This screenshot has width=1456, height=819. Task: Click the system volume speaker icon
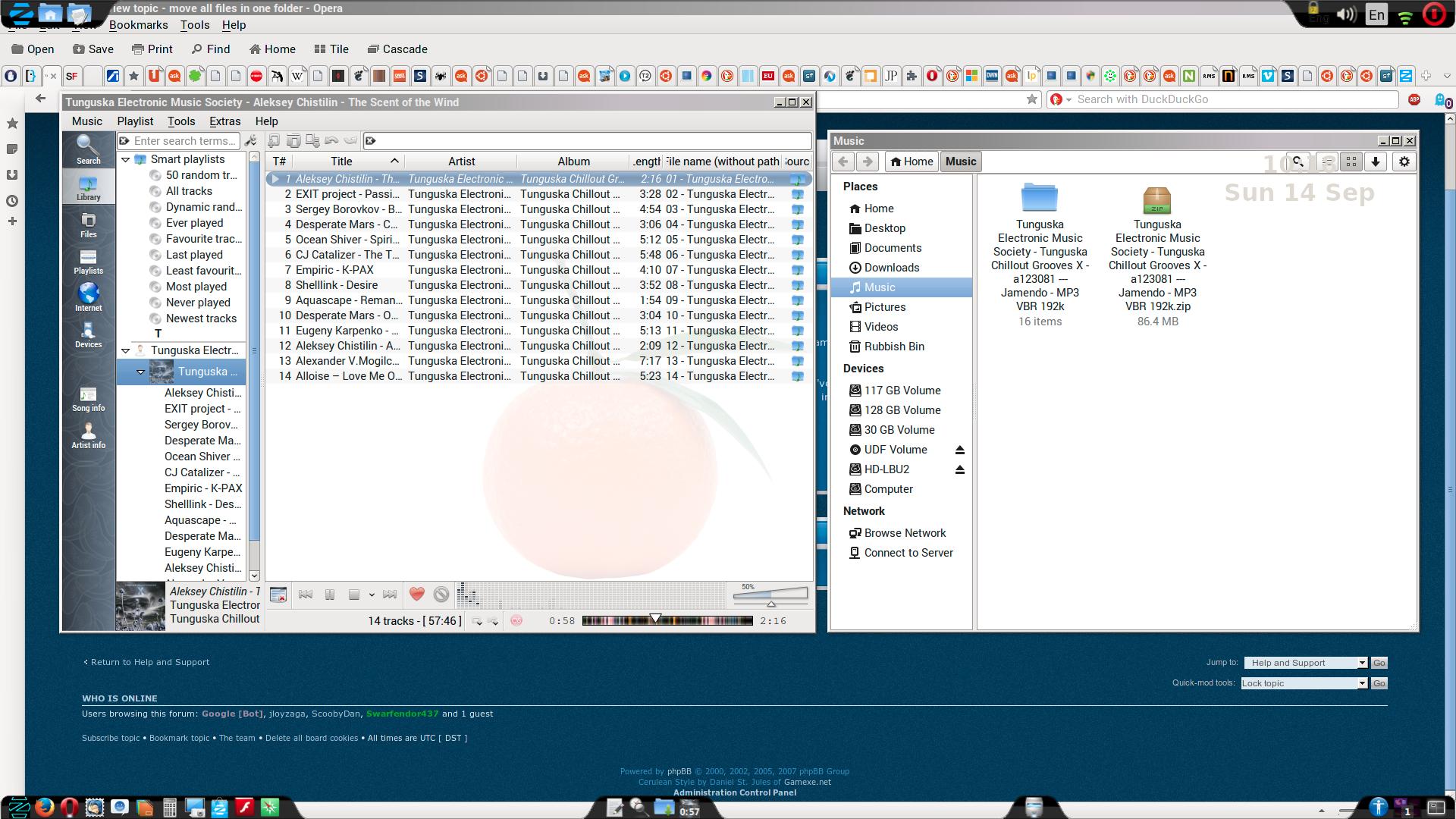point(1345,14)
